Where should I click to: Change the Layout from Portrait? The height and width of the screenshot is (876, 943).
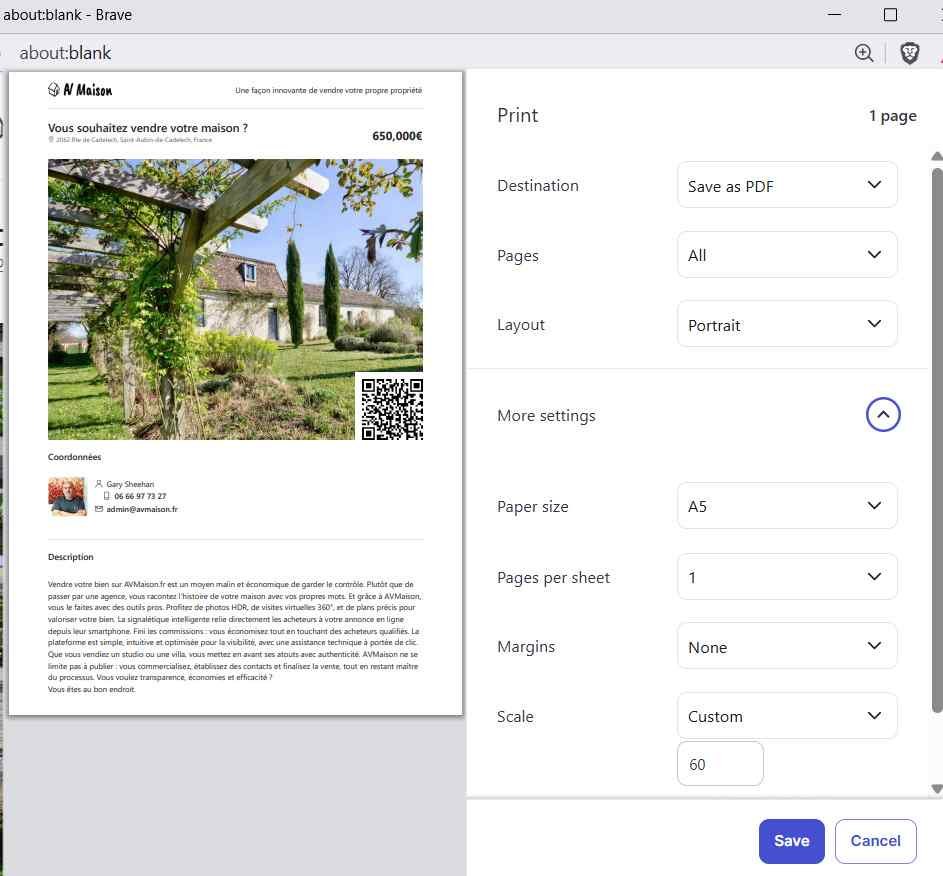[786, 324]
